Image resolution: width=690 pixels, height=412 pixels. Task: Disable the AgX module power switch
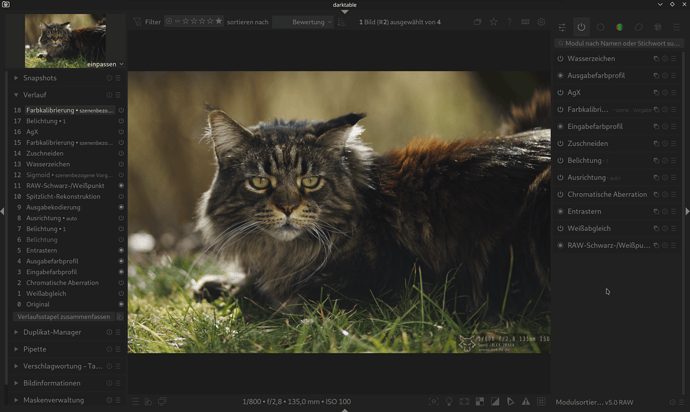pyautogui.click(x=560, y=93)
